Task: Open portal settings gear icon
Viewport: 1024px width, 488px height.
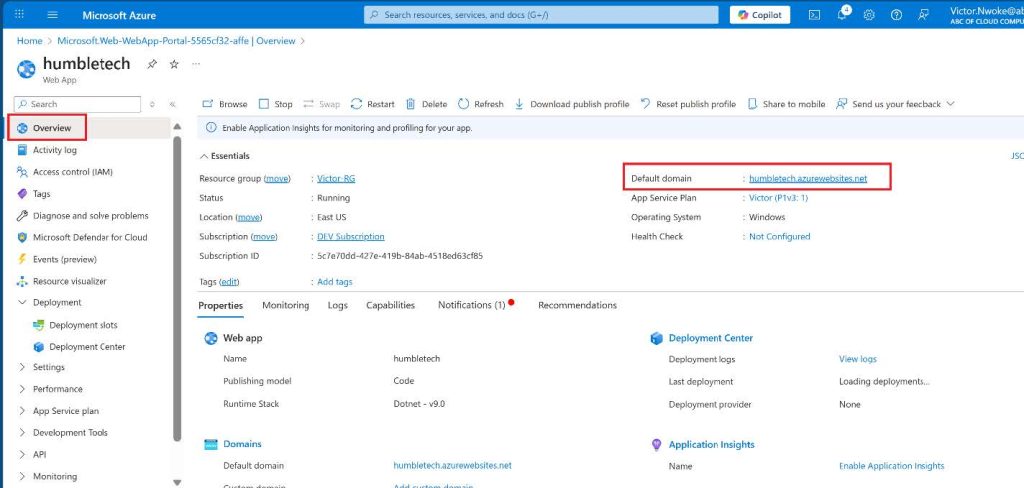Action: pyautogui.click(x=869, y=15)
